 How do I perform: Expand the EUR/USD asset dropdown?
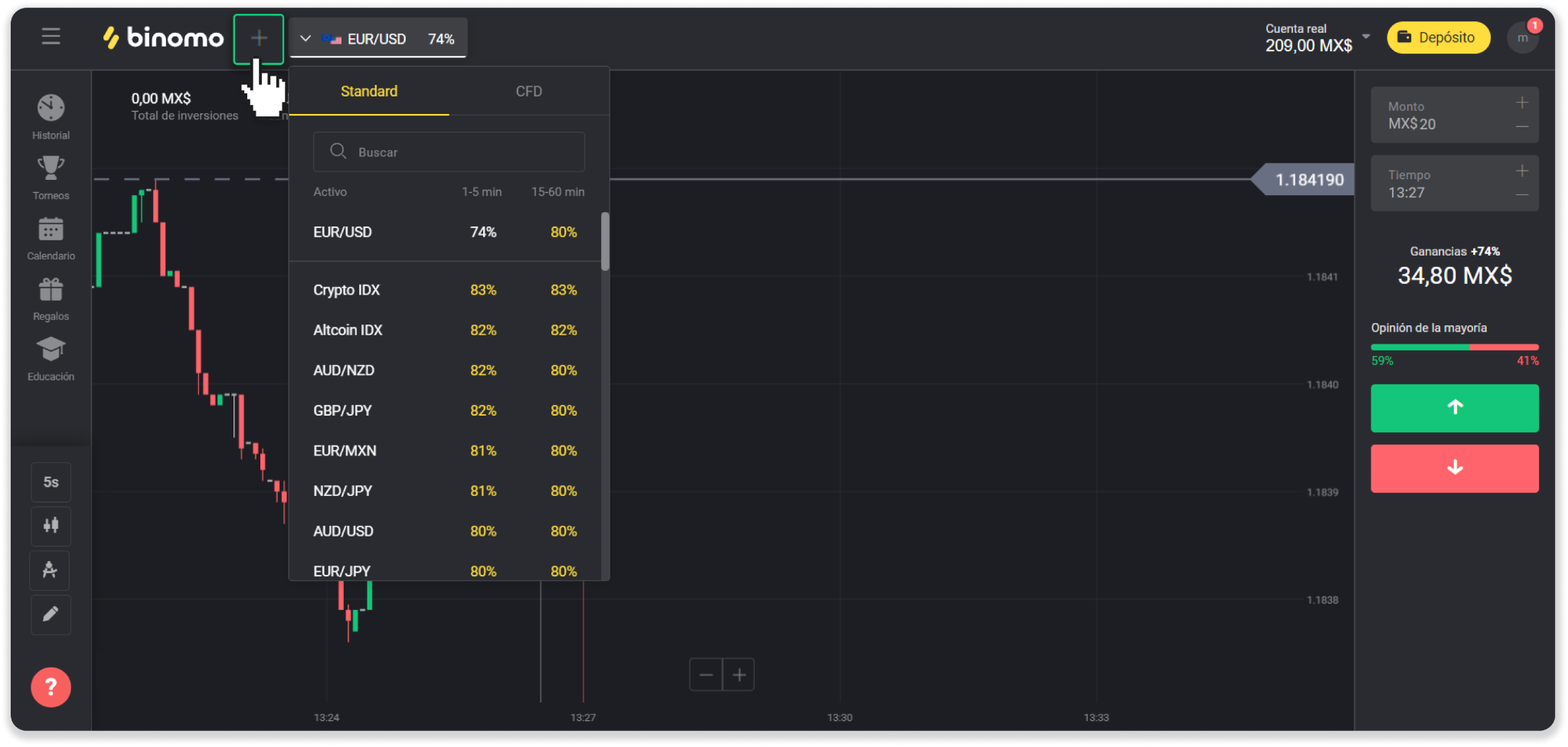378,38
